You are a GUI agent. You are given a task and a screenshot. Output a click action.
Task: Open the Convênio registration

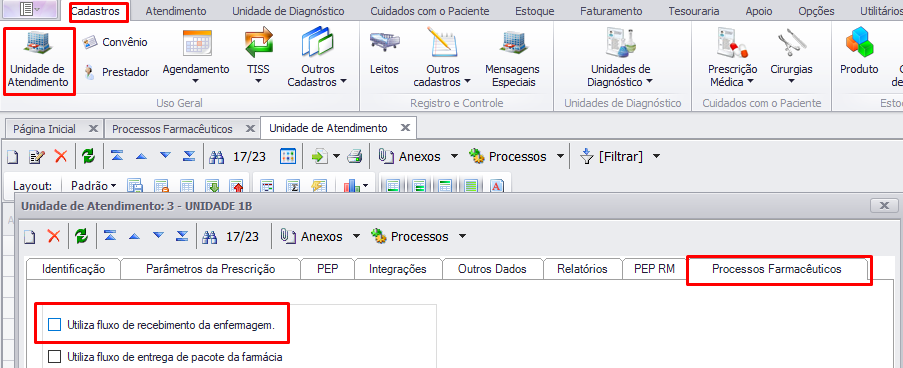pos(115,42)
